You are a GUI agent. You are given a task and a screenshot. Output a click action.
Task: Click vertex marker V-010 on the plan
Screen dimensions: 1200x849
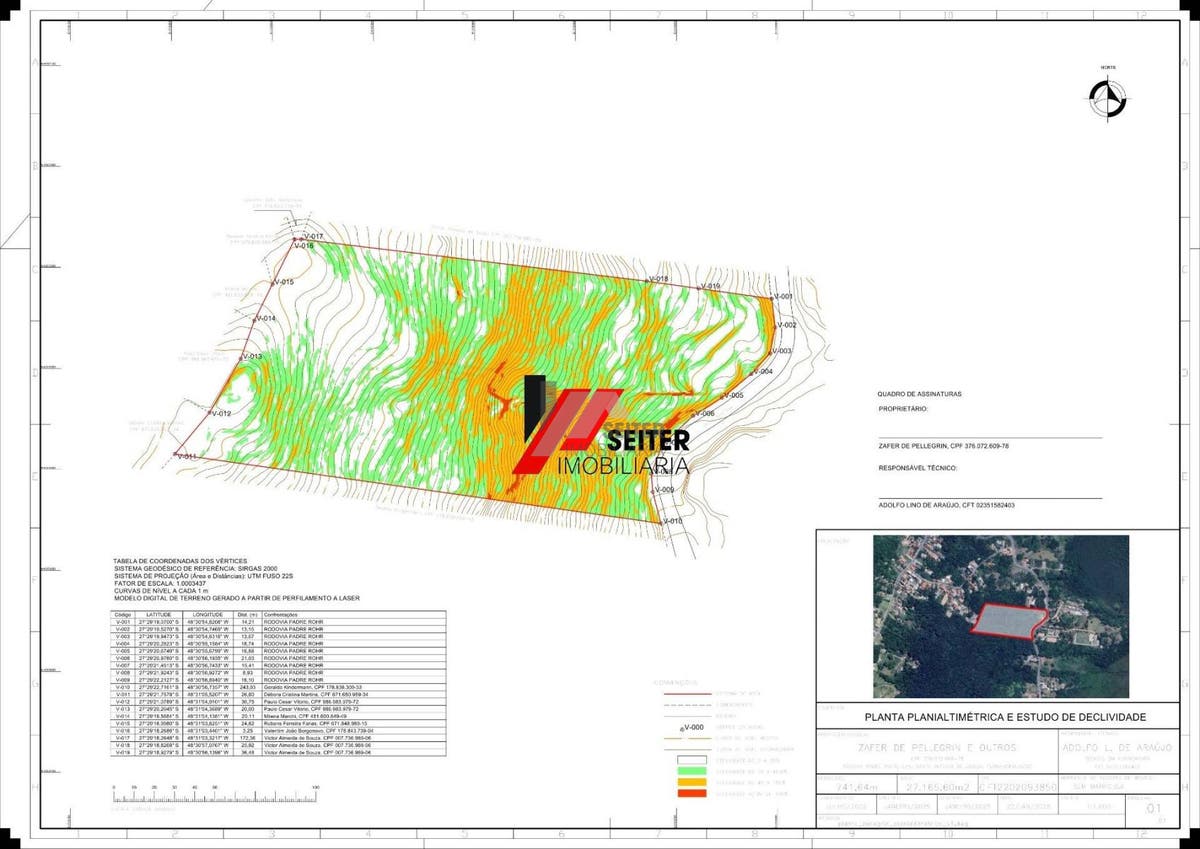pos(670,521)
